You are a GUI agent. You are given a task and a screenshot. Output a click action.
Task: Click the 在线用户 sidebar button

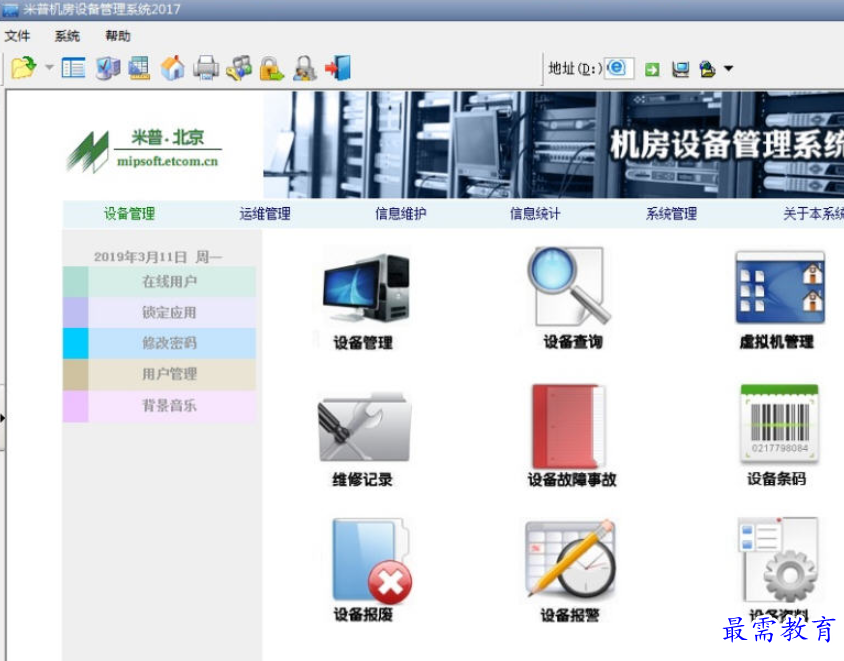pos(159,282)
